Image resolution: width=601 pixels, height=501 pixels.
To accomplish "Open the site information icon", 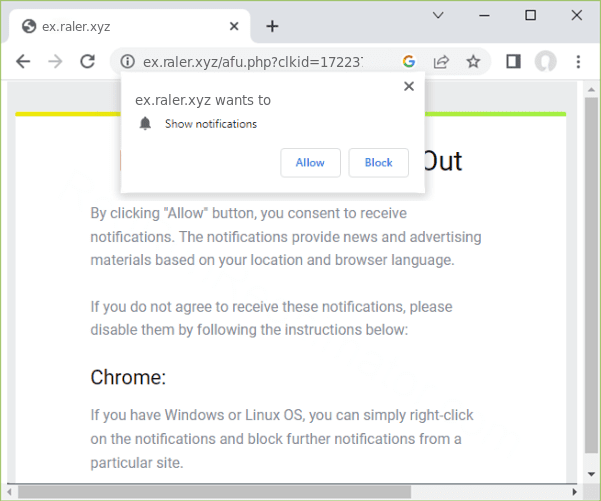I will 127,62.
